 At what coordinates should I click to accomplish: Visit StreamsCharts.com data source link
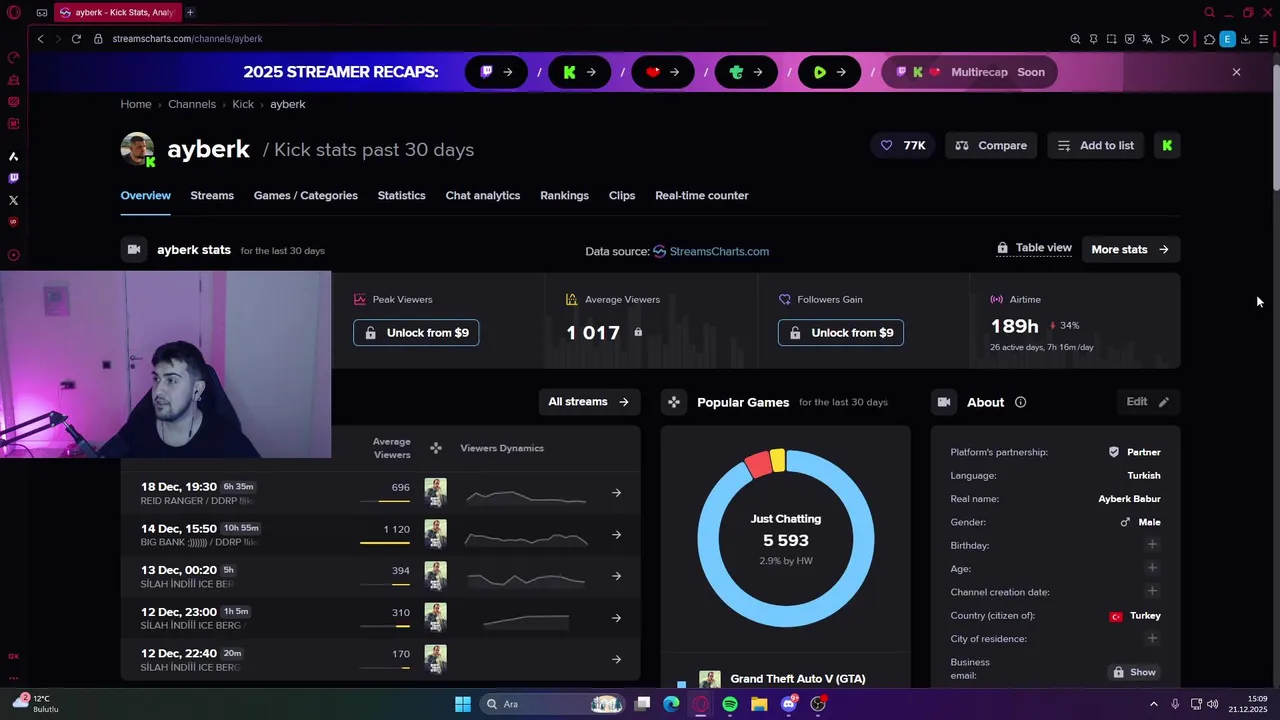[711, 251]
